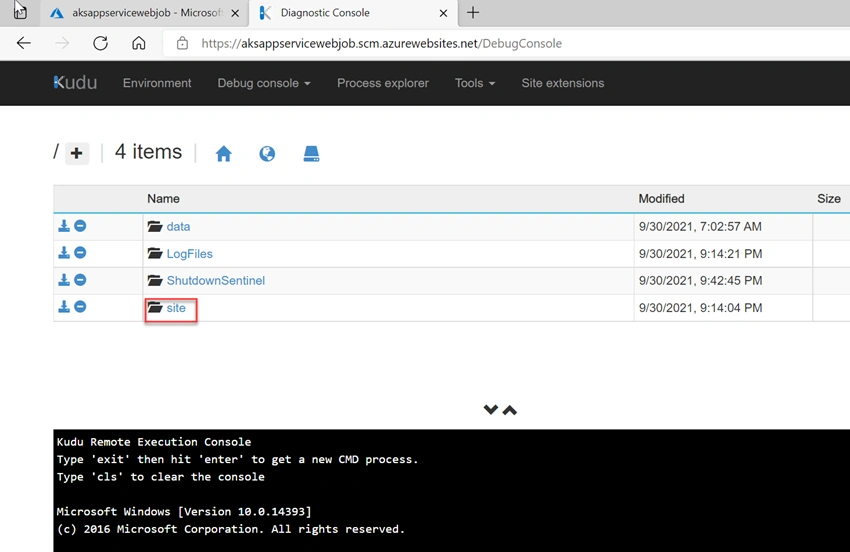
Task: Open the ShutdownSentinel folder icon
Action: (155, 280)
